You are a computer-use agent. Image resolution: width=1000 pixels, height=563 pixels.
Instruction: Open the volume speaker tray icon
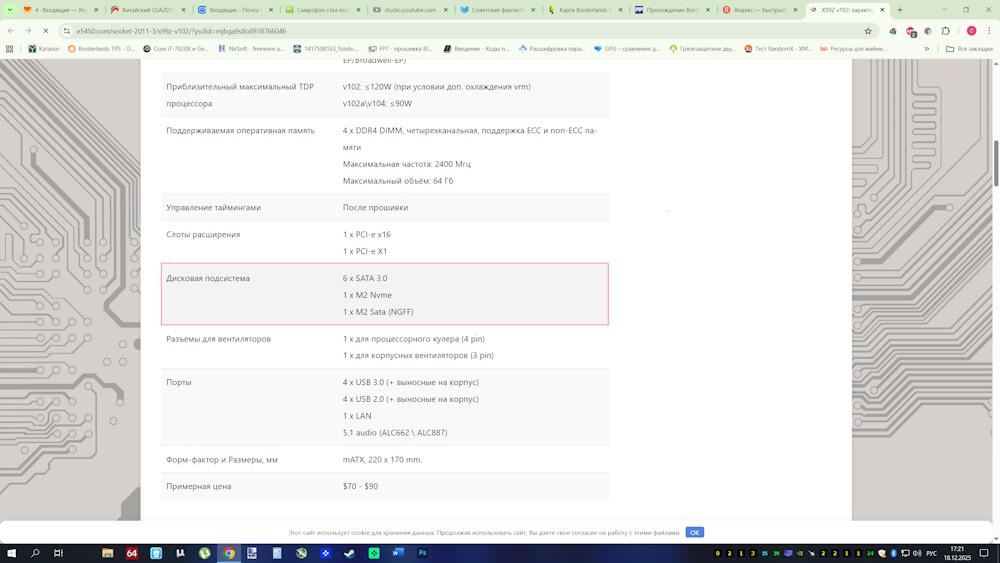click(x=917, y=553)
